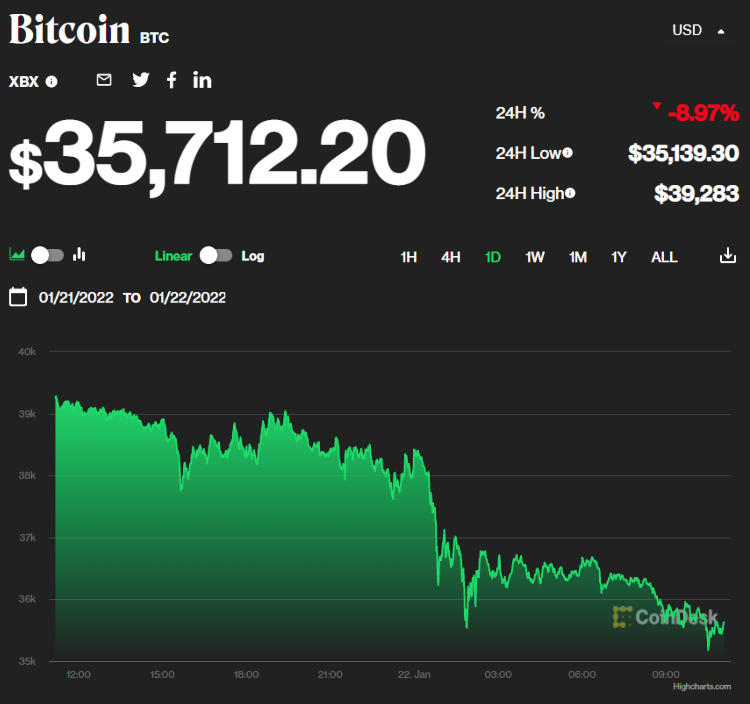Click the LinkedIn share icon
The width and height of the screenshot is (750, 704).
click(202, 80)
